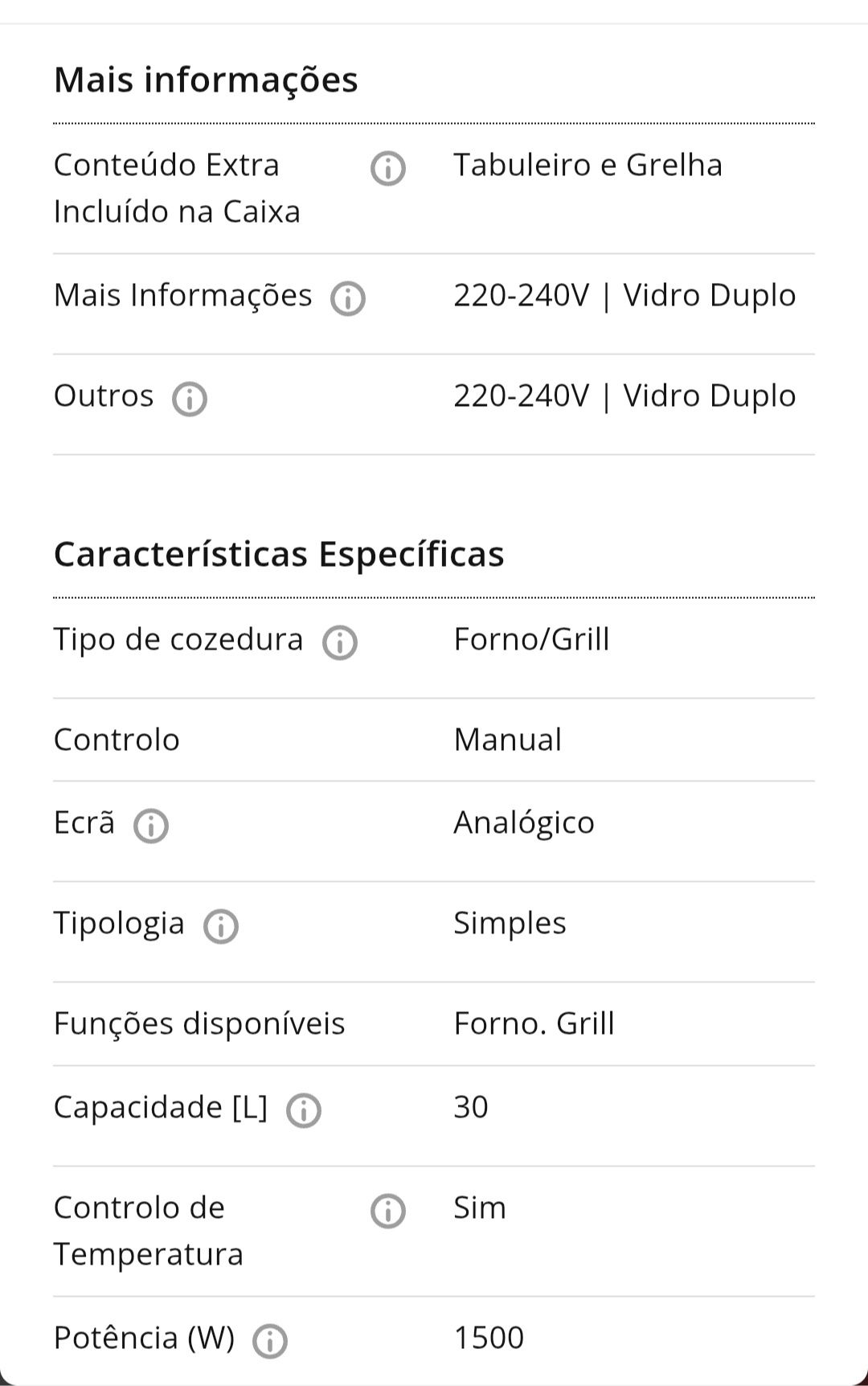Click the Analógico screen value
This screenshot has height=1386, width=868.
pos(524,823)
